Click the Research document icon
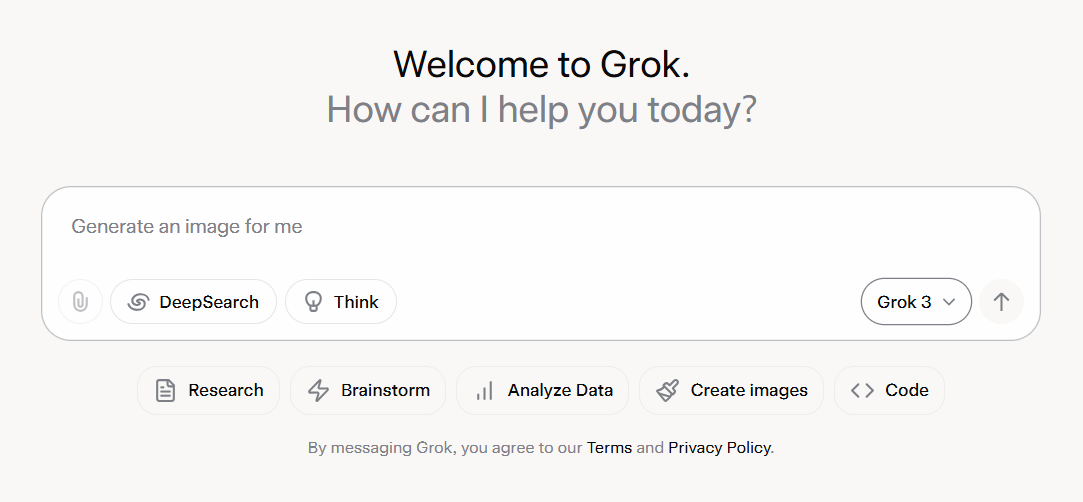Image resolution: width=1083 pixels, height=502 pixels. 165,391
